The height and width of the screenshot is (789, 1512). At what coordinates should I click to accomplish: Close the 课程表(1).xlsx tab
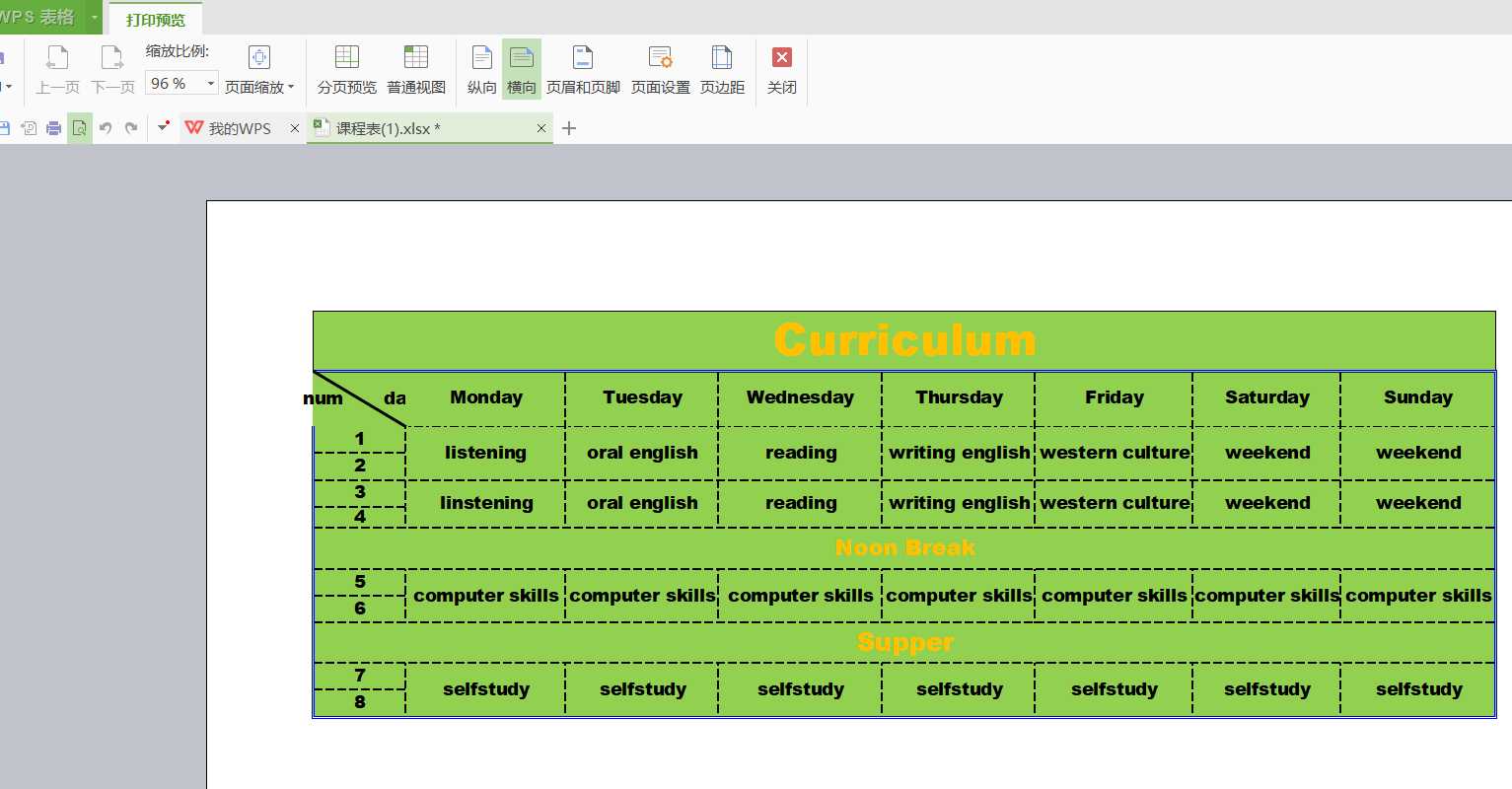tap(541, 128)
